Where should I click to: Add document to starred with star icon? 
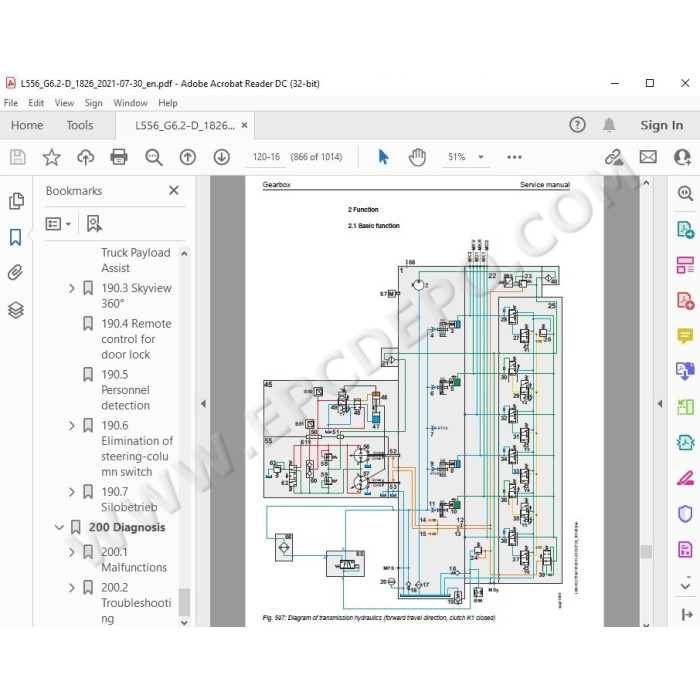pos(51,157)
